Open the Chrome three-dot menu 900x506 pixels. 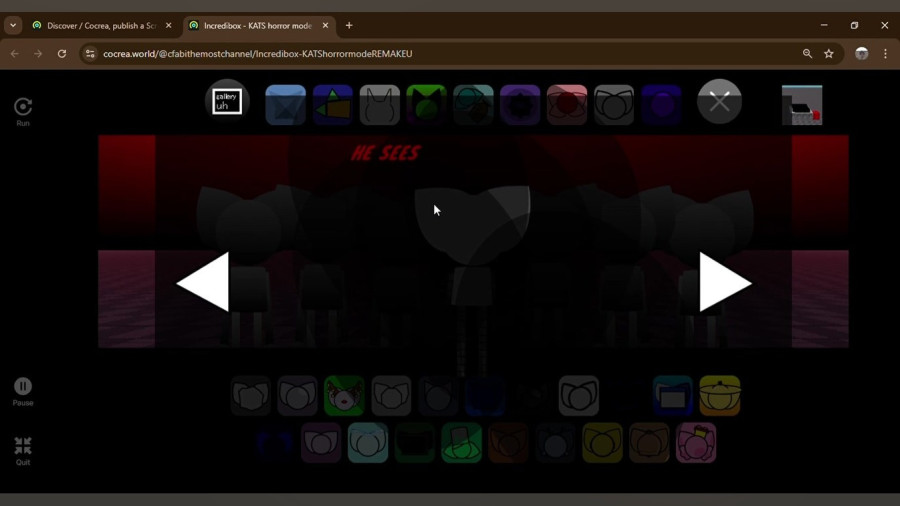coord(885,53)
